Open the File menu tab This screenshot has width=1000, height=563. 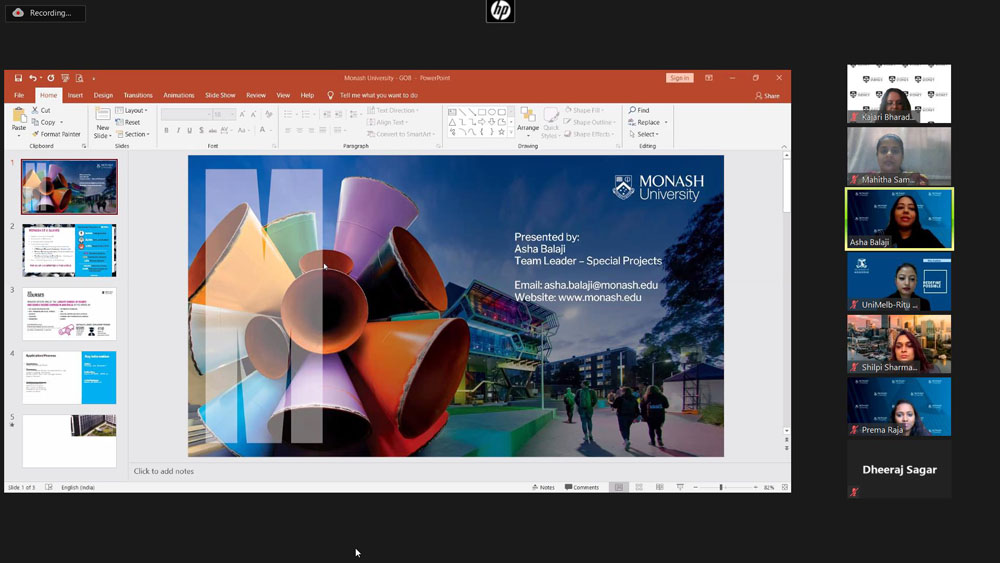19,95
